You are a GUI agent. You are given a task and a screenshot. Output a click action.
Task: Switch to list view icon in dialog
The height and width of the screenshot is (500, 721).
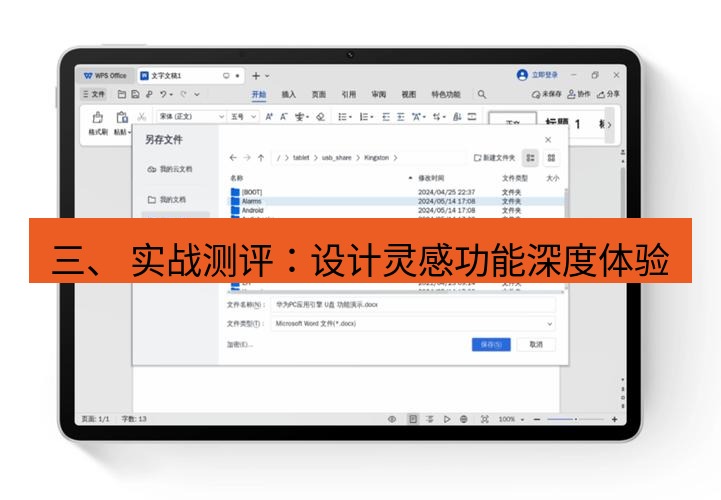pos(530,158)
